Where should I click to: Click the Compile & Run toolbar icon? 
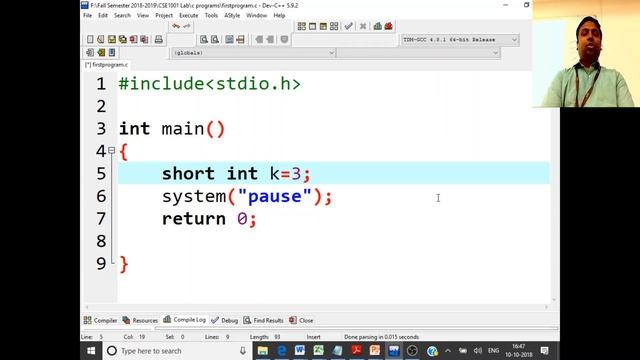coord(323,27)
